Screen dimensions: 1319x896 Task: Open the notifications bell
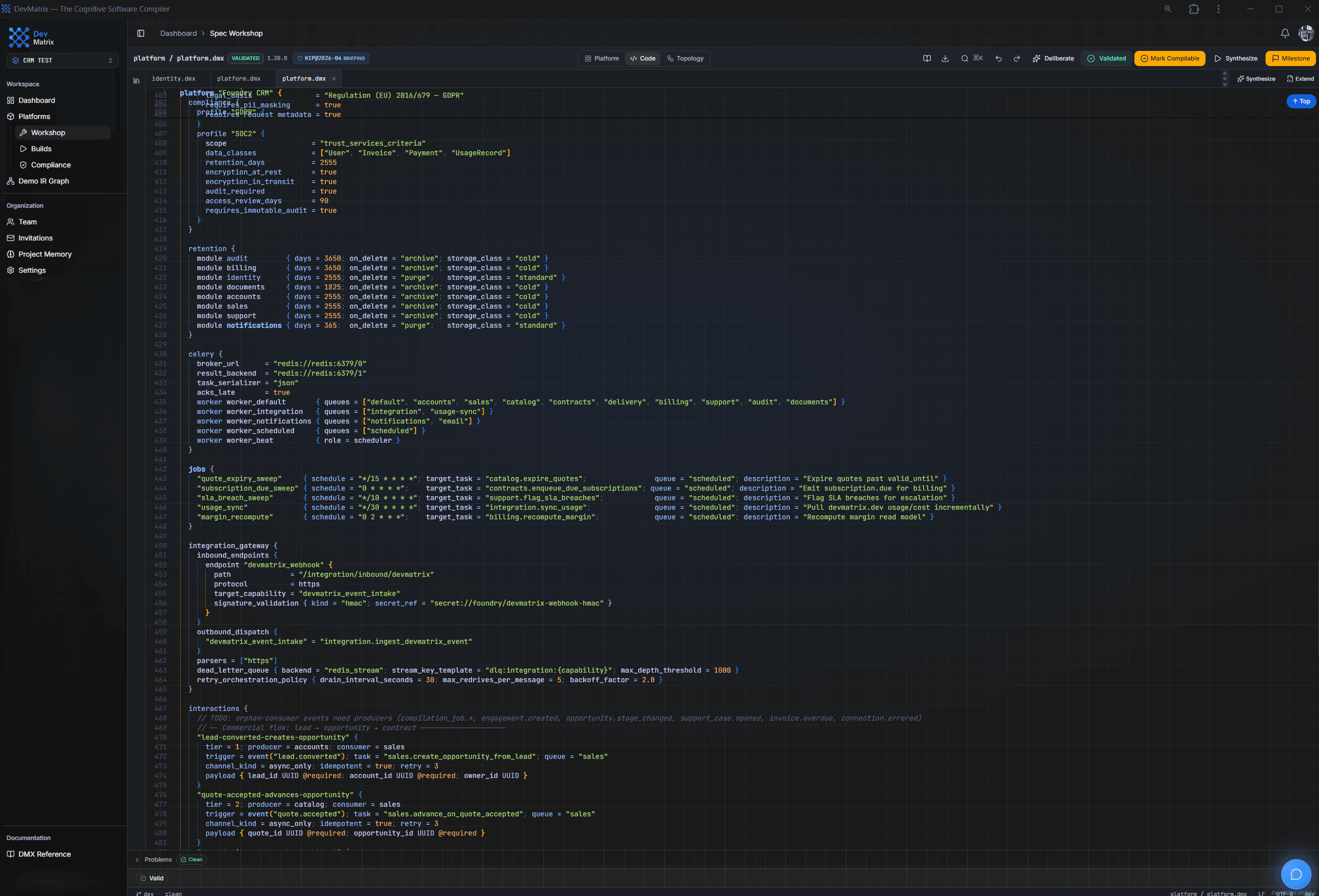[1285, 33]
